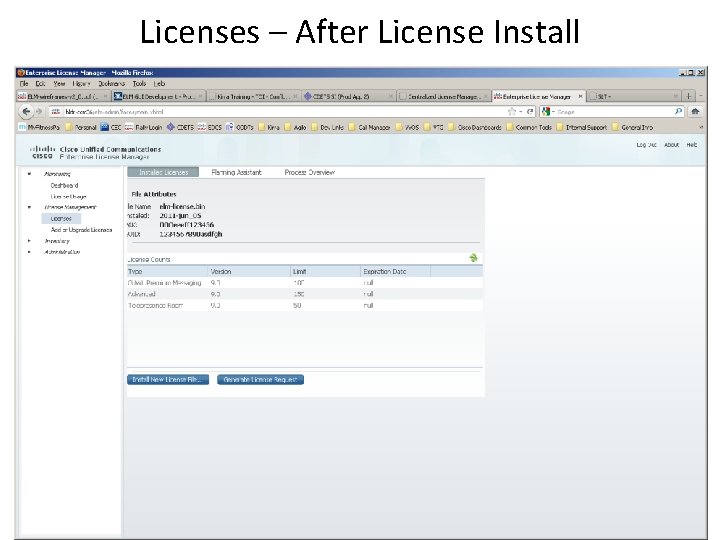This screenshot has height=540, width=720.
Task: Click the browser Back arrow button
Action: click(26, 111)
